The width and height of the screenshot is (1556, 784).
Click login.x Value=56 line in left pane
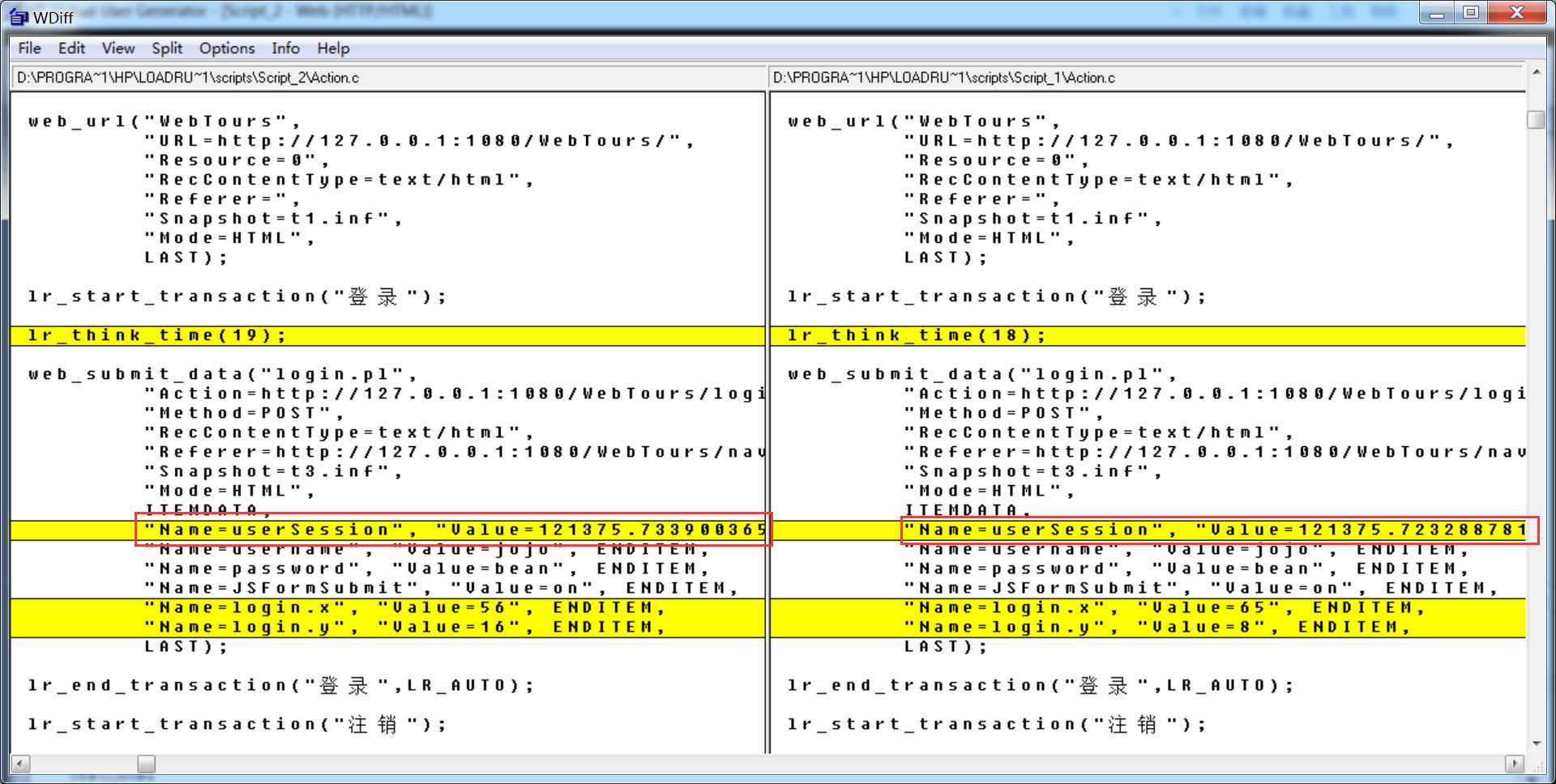pyautogui.click(x=405, y=607)
